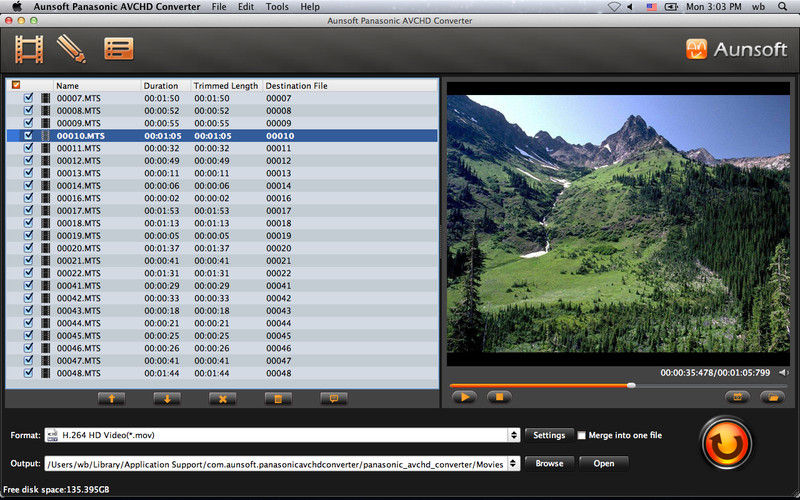Image resolution: width=800 pixels, height=500 pixels.
Task: Open the orange list Options icon
Action: (x=119, y=49)
